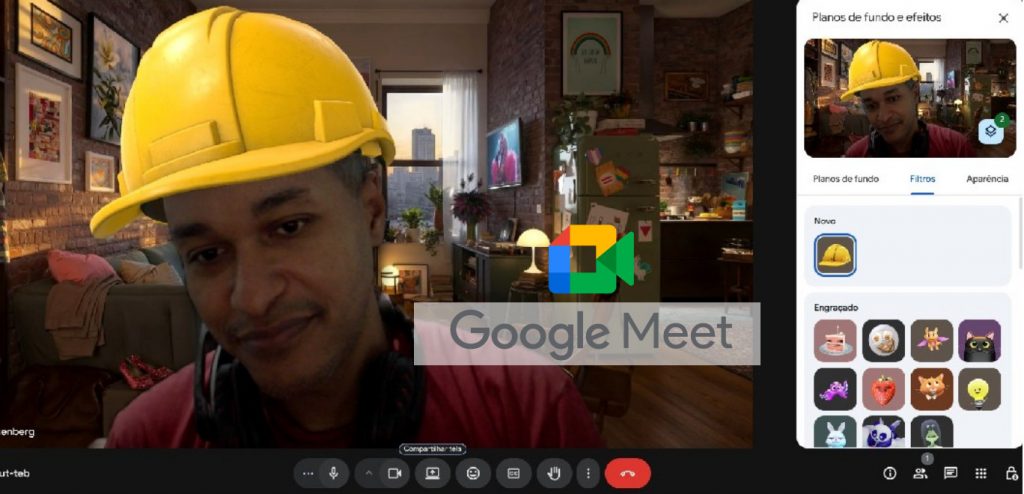Select the purple octopus filter
Screen dimensions: 1024x494
pos(835,389)
